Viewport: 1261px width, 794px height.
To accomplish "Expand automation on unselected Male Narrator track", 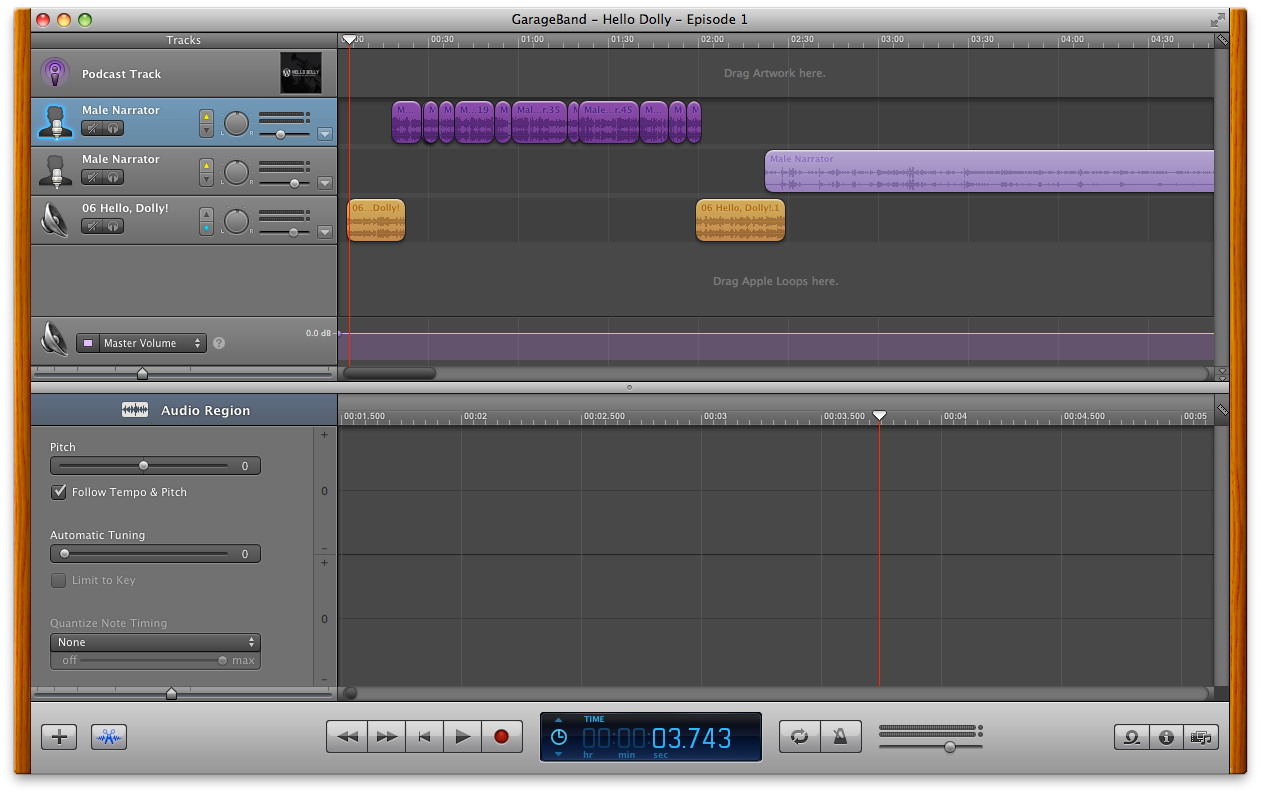I will (324, 183).
